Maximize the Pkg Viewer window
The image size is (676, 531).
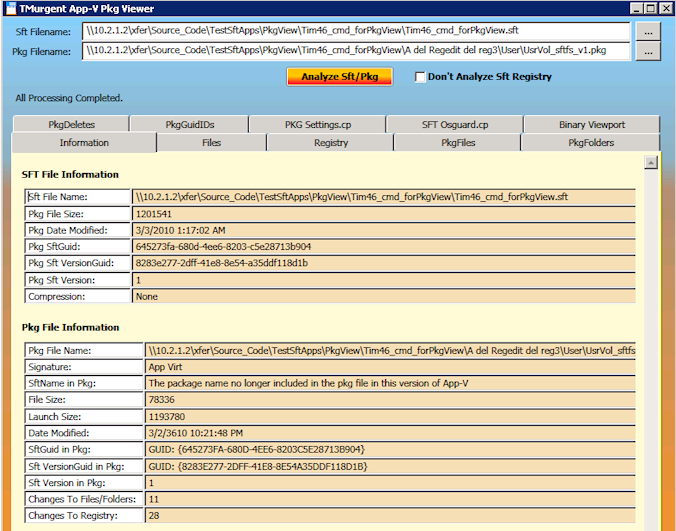point(651,8)
